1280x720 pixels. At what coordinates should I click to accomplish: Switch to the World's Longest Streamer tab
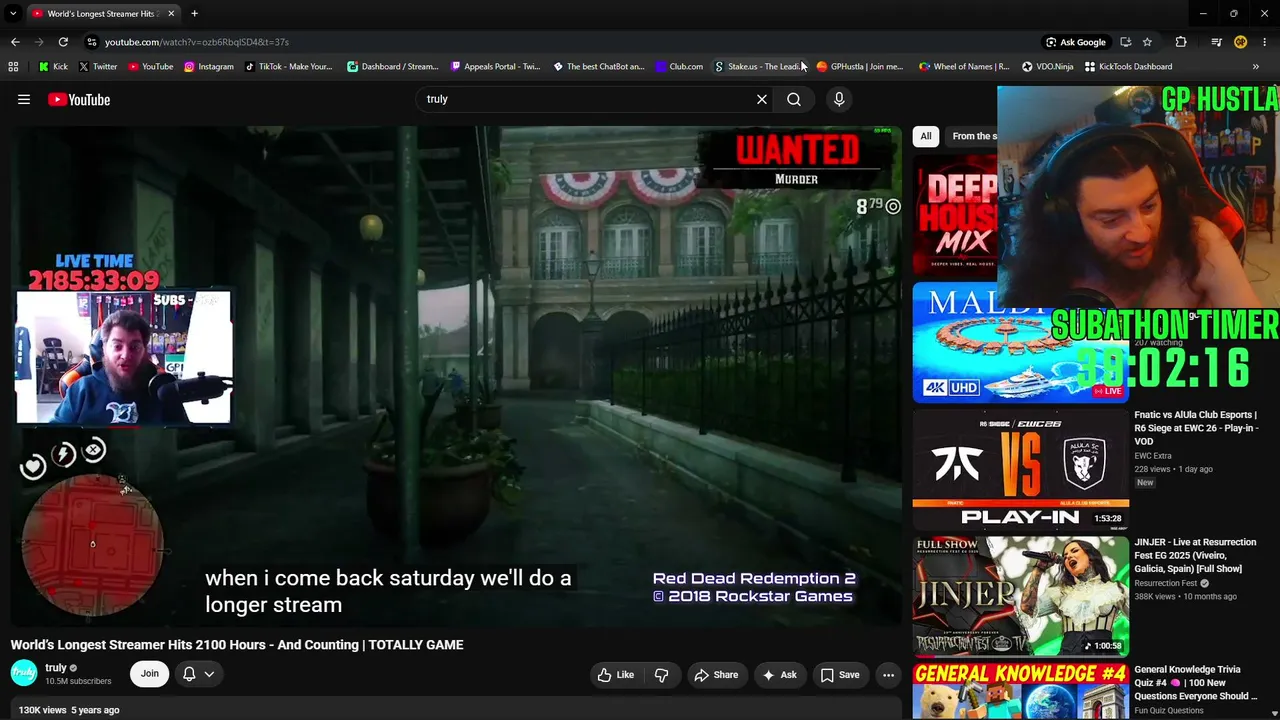coord(103,13)
